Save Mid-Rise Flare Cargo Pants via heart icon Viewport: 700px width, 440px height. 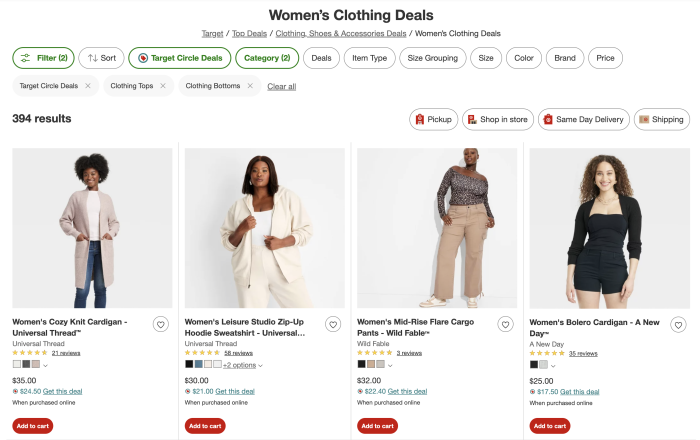505,324
